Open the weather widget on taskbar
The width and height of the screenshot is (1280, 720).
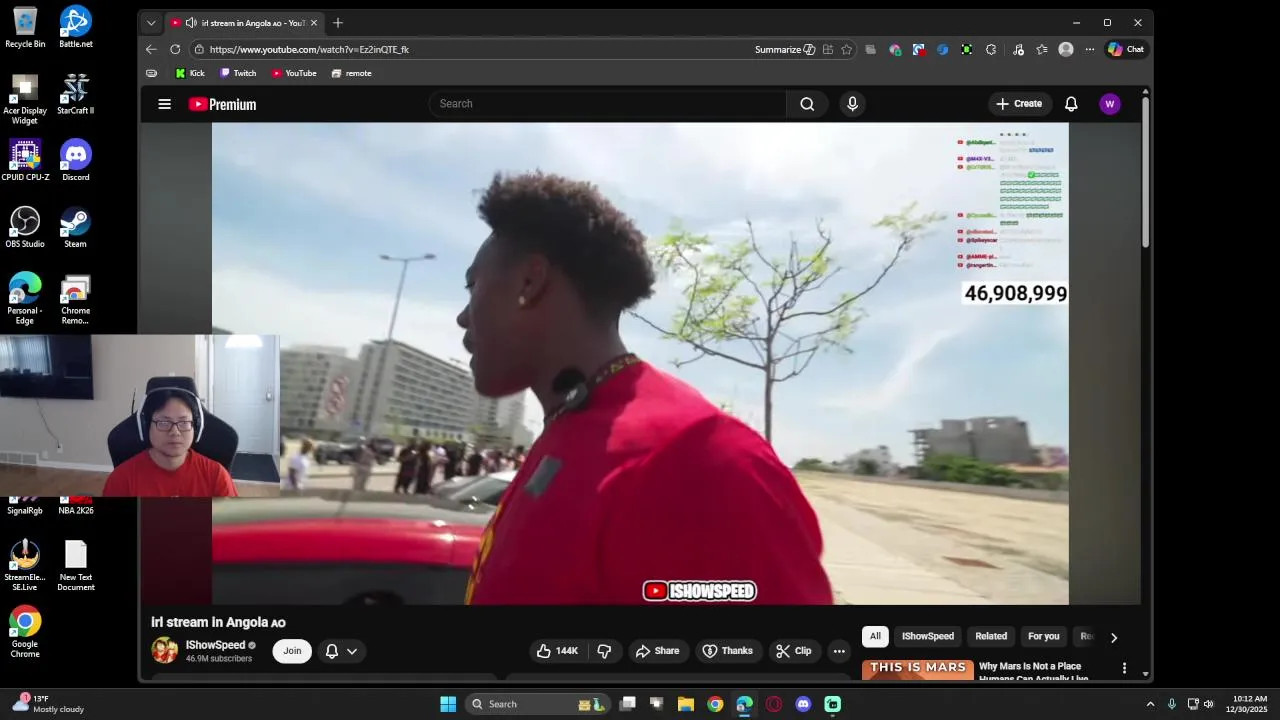tap(48, 704)
